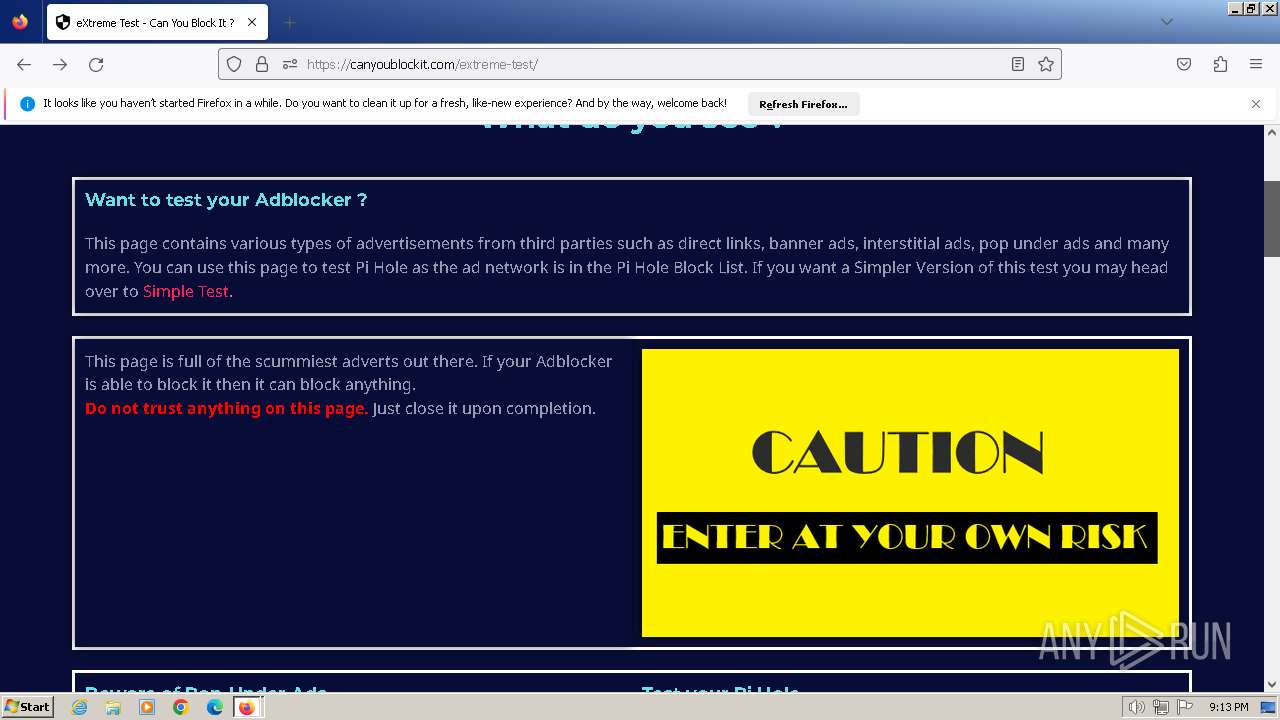Launch Internet Explorer from taskbar
This screenshot has height=720, width=1280.
79,707
